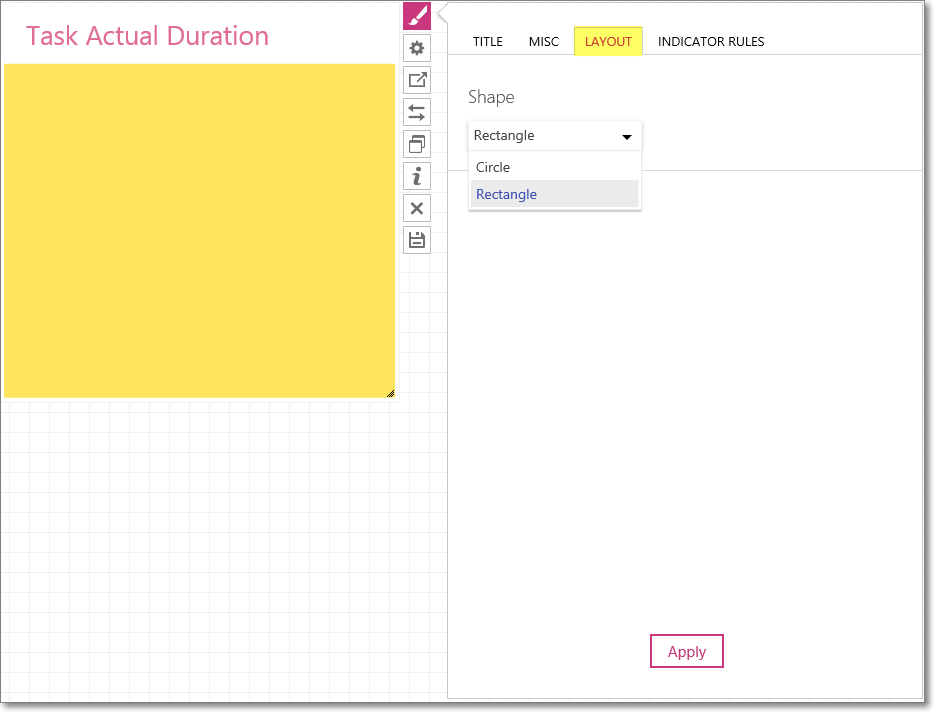The image size is (934, 712).
Task: Click the Shape label
Action: tap(491, 97)
